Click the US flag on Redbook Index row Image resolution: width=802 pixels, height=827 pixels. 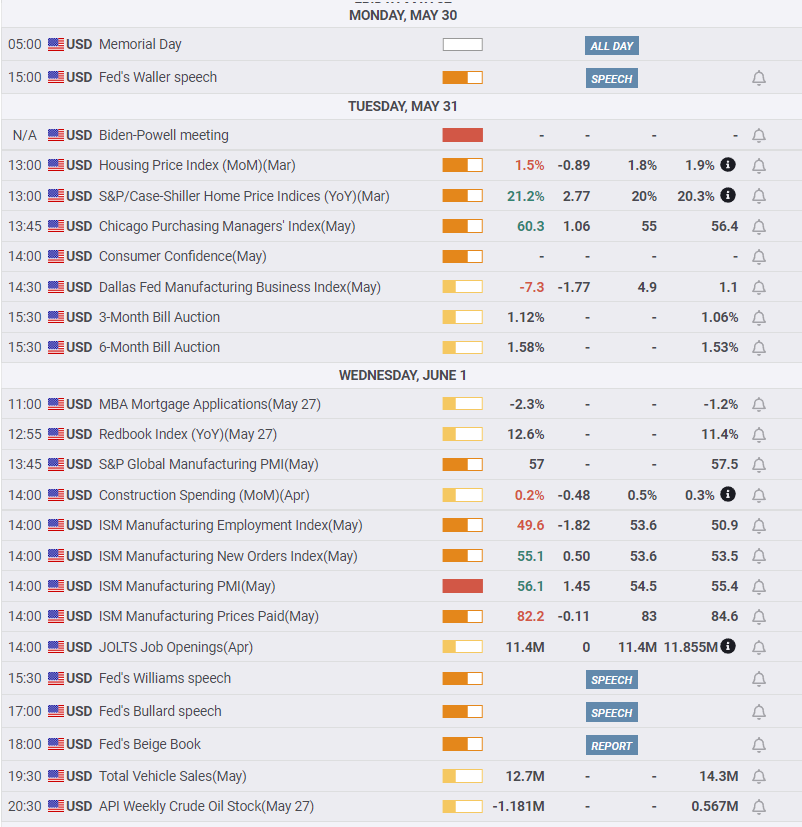(56, 434)
